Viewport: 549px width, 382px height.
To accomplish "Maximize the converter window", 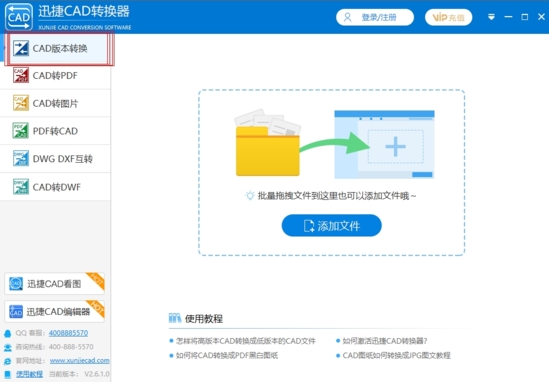I will tap(524, 17).
